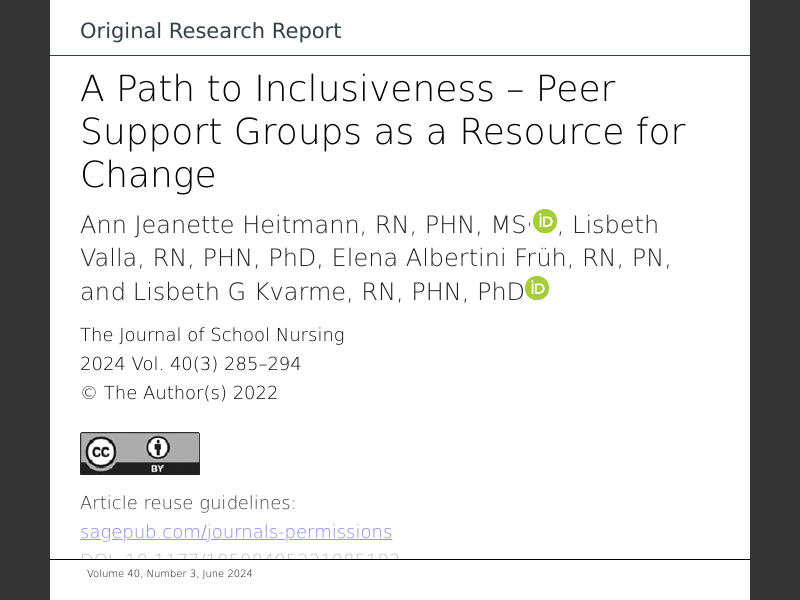Click the partially visible DOI line
Viewport: 800px width, 600px height.
(x=240, y=555)
